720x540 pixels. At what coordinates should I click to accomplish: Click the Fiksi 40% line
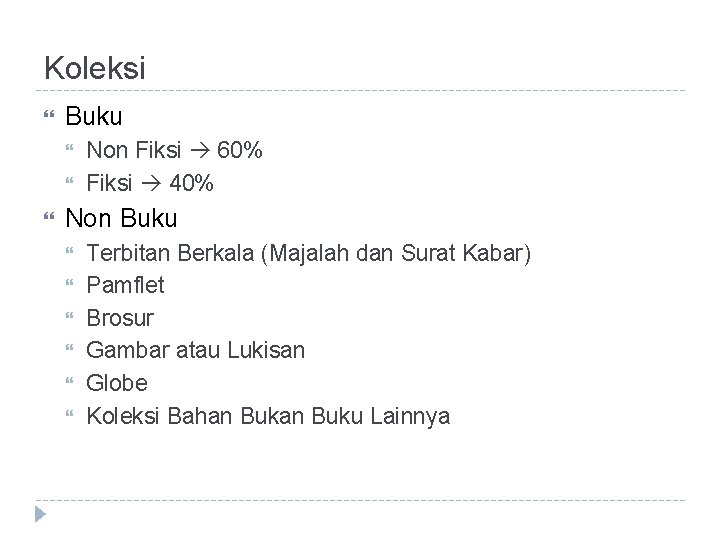[150, 183]
